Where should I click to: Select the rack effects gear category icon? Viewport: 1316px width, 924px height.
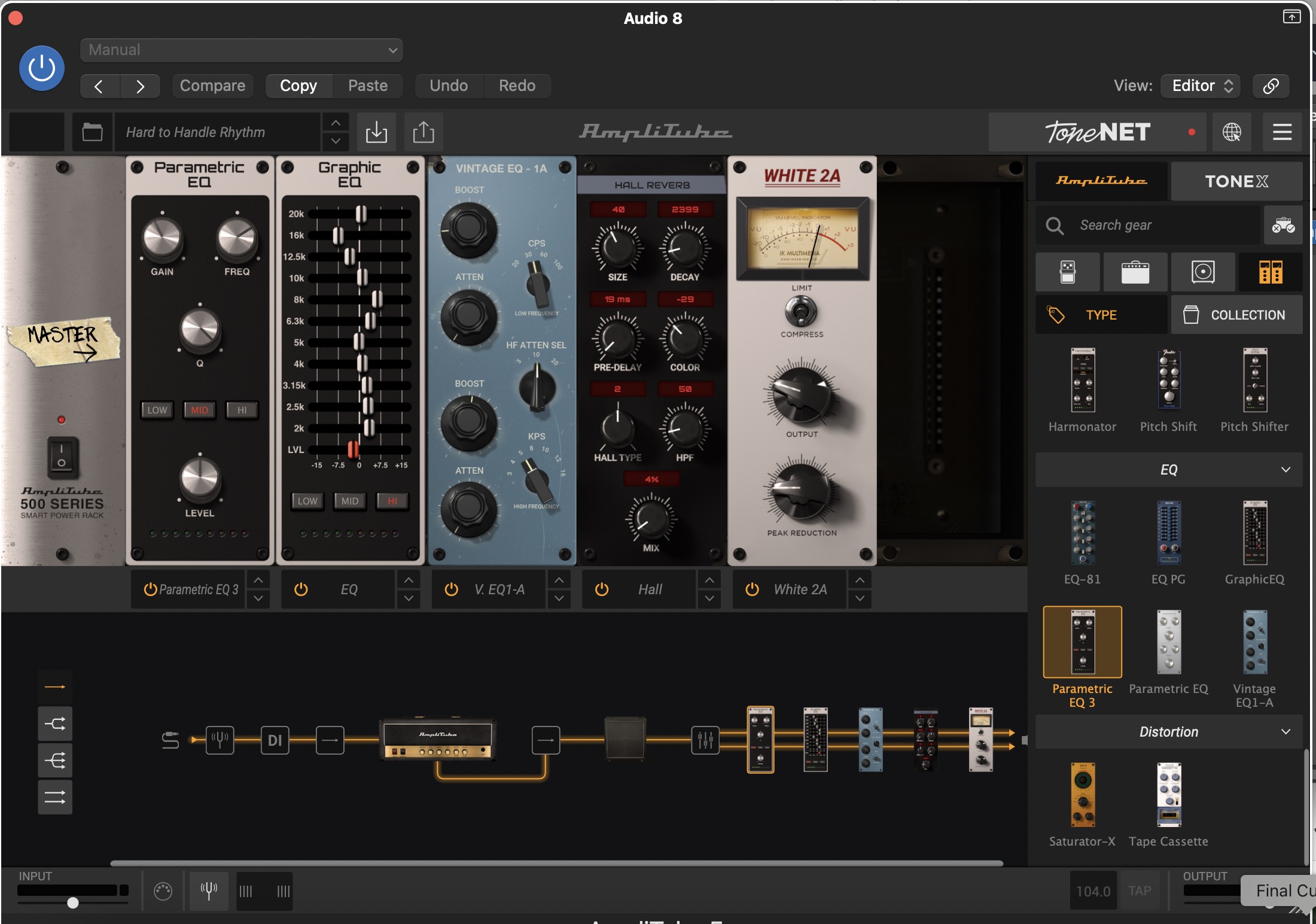(1271, 272)
